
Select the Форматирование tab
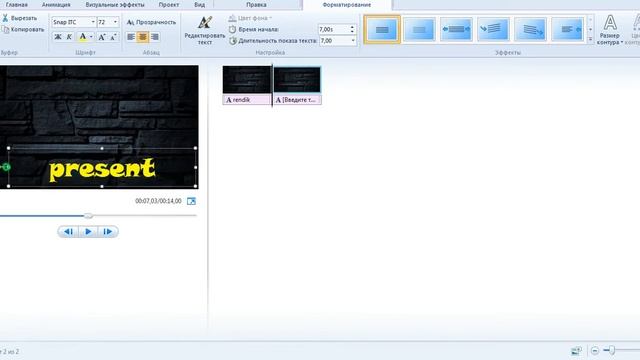tap(347, 5)
